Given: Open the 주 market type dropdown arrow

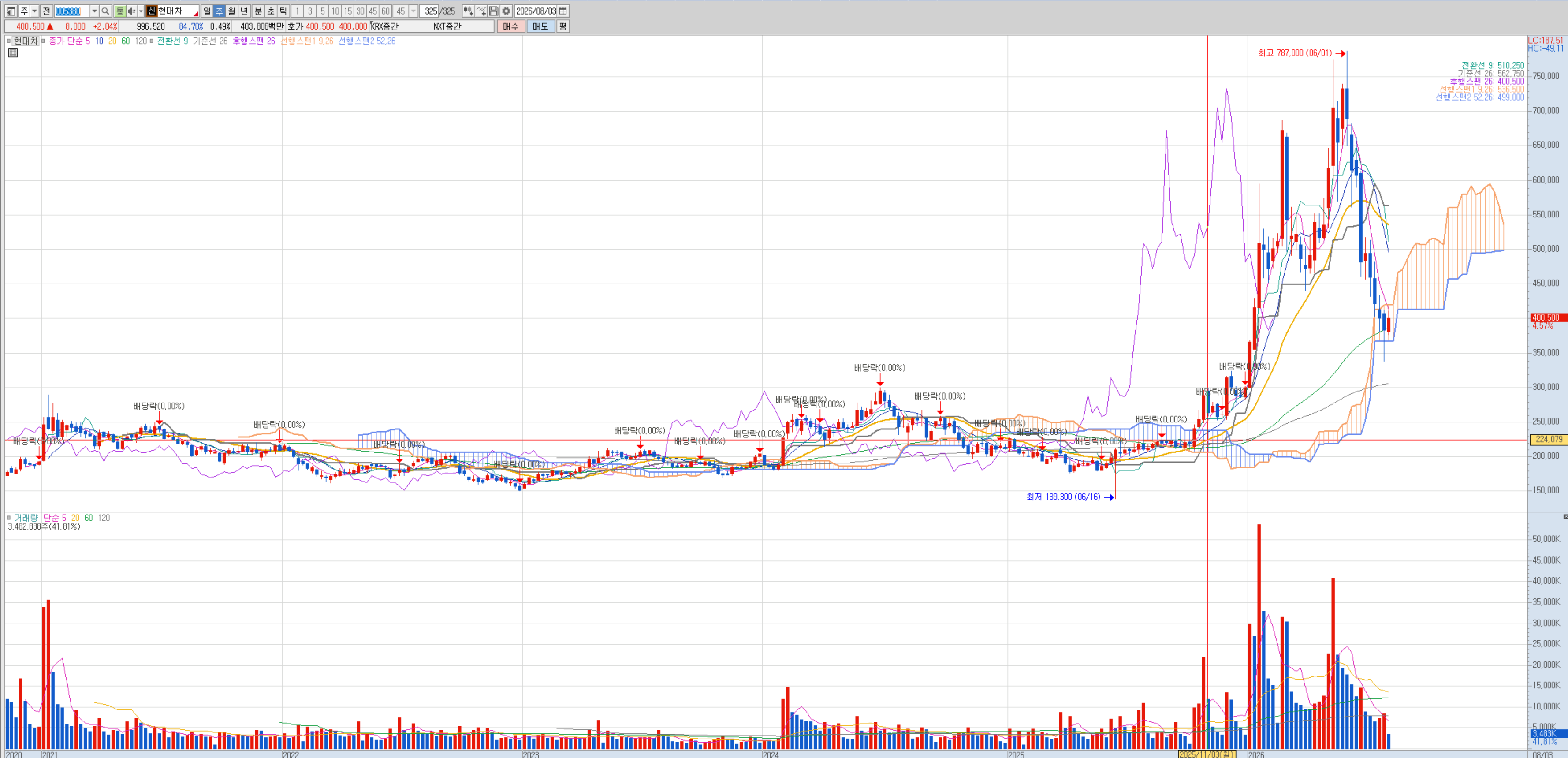Looking at the screenshot, I should point(35,11).
